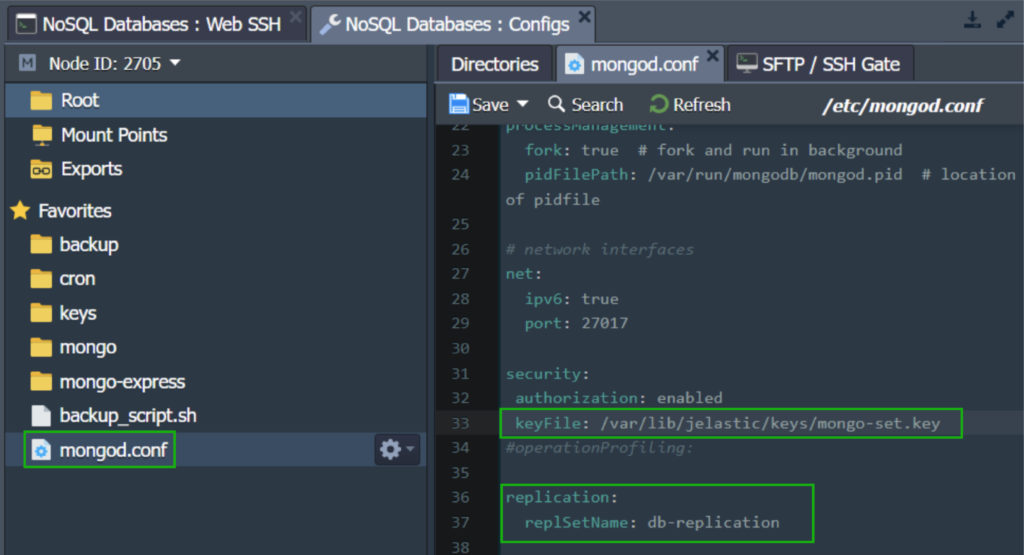The height and width of the screenshot is (555, 1024).
Task: Switch to the Directories tab
Action: (494, 65)
